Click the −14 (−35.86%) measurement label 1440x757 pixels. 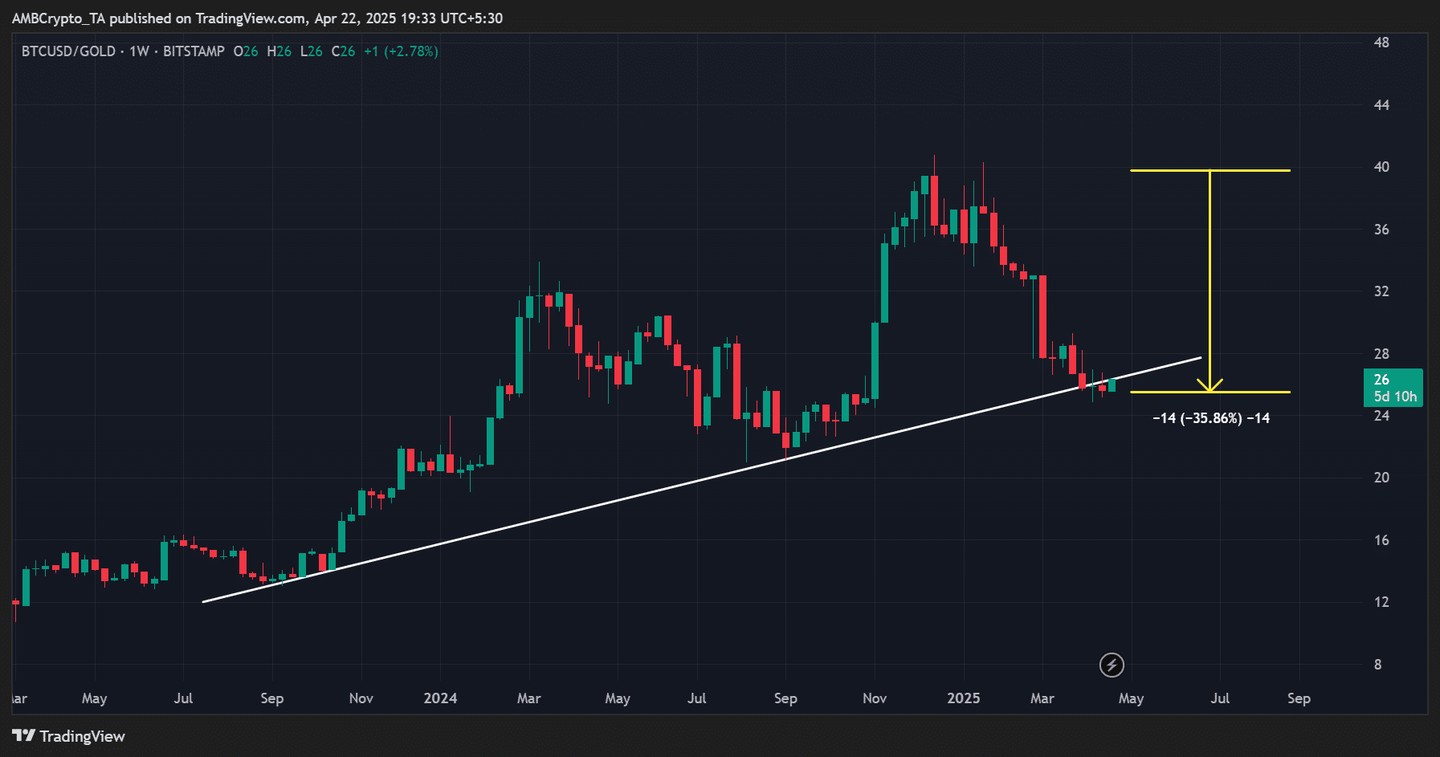[x=1211, y=418]
